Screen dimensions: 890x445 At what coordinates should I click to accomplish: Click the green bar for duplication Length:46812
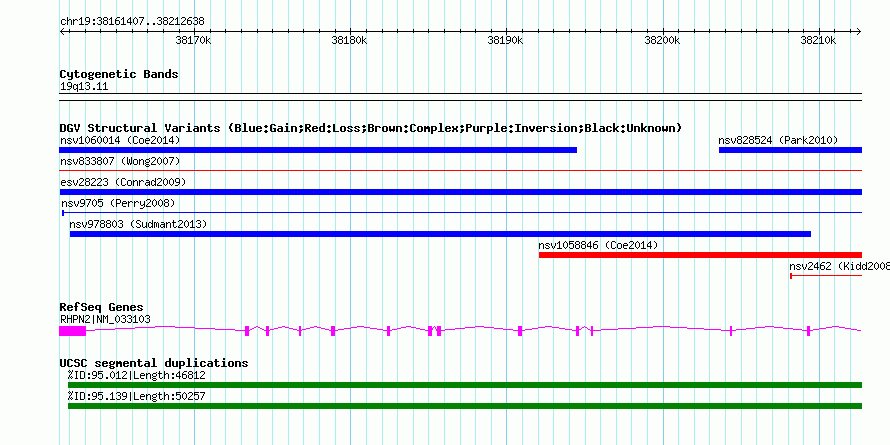[465, 385]
